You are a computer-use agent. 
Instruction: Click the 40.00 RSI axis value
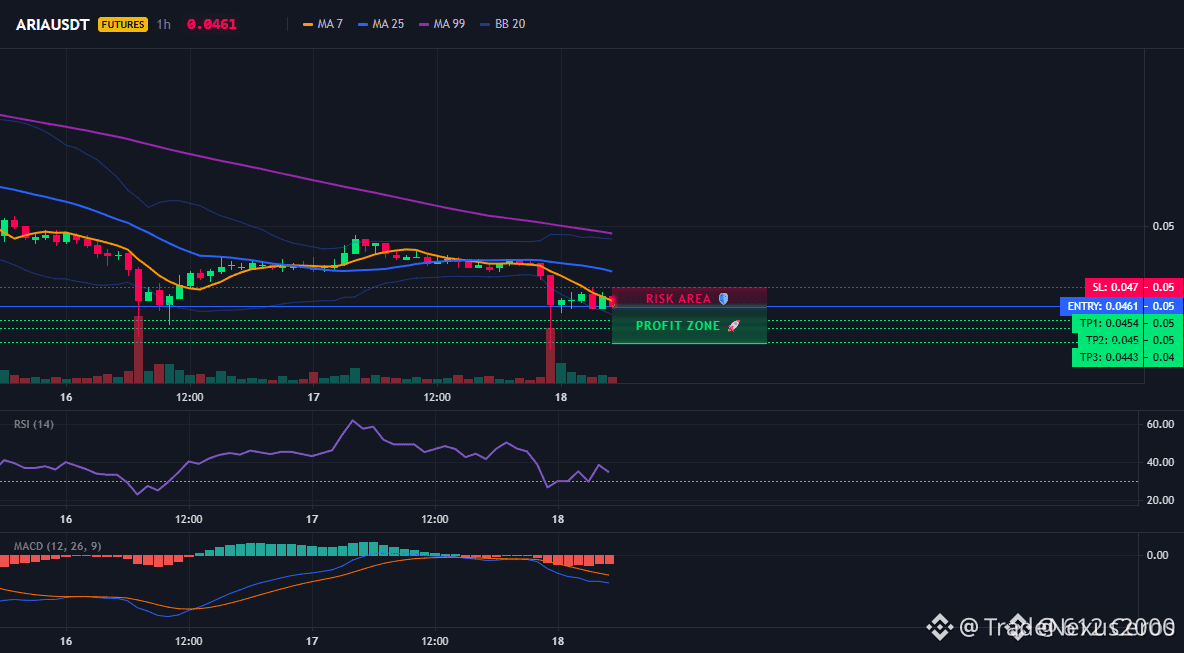coord(1160,462)
